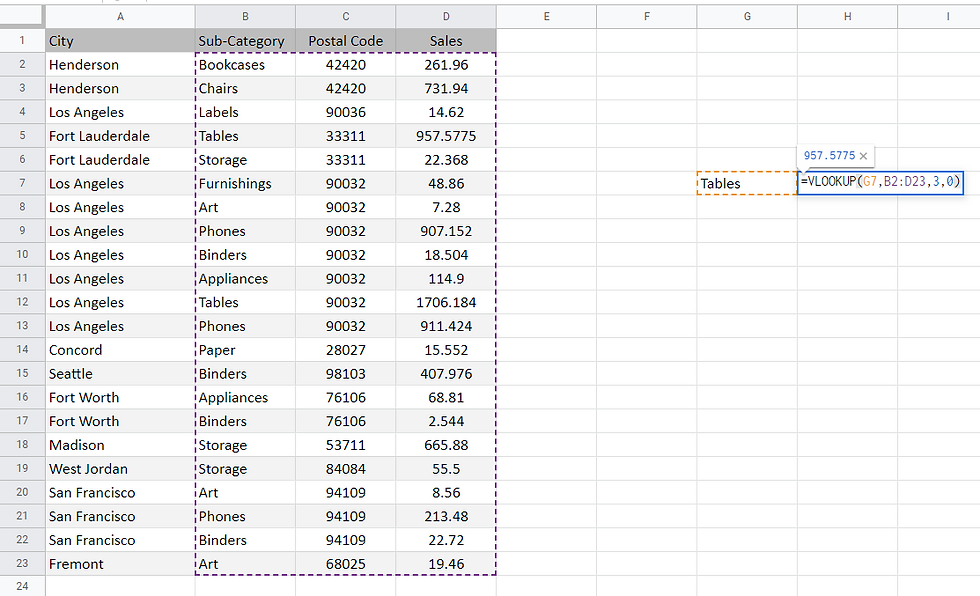Viewport: 980px width, 596px height.
Task: Select sales value 2.544
Action: point(446,421)
